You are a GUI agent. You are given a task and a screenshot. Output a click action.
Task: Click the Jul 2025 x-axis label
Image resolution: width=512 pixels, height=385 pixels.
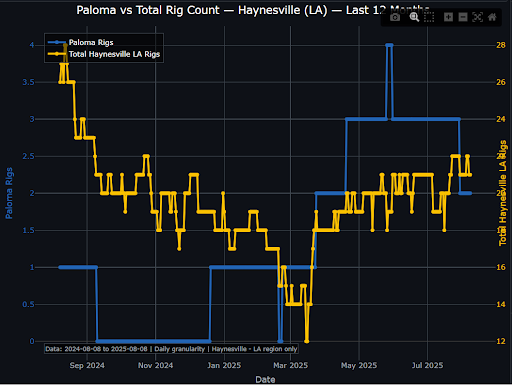427,365
